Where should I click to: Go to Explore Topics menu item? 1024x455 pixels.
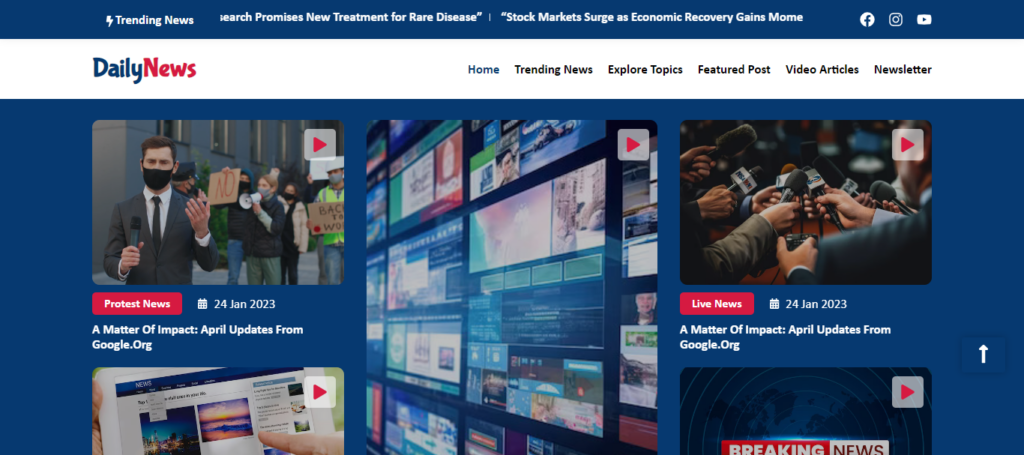click(x=645, y=70)
